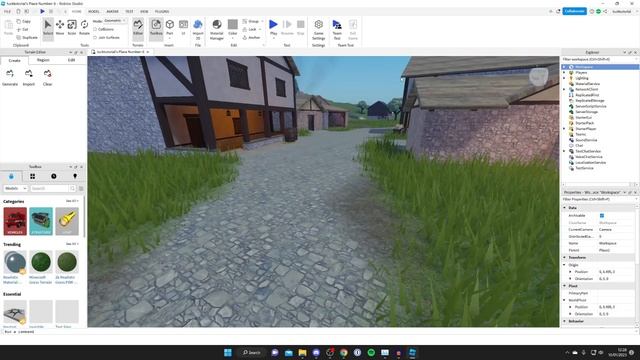Click Import 3D in the ribbon
Image resolution: width=640 pixels, height=360 pixels.
(x=198, y=29)
